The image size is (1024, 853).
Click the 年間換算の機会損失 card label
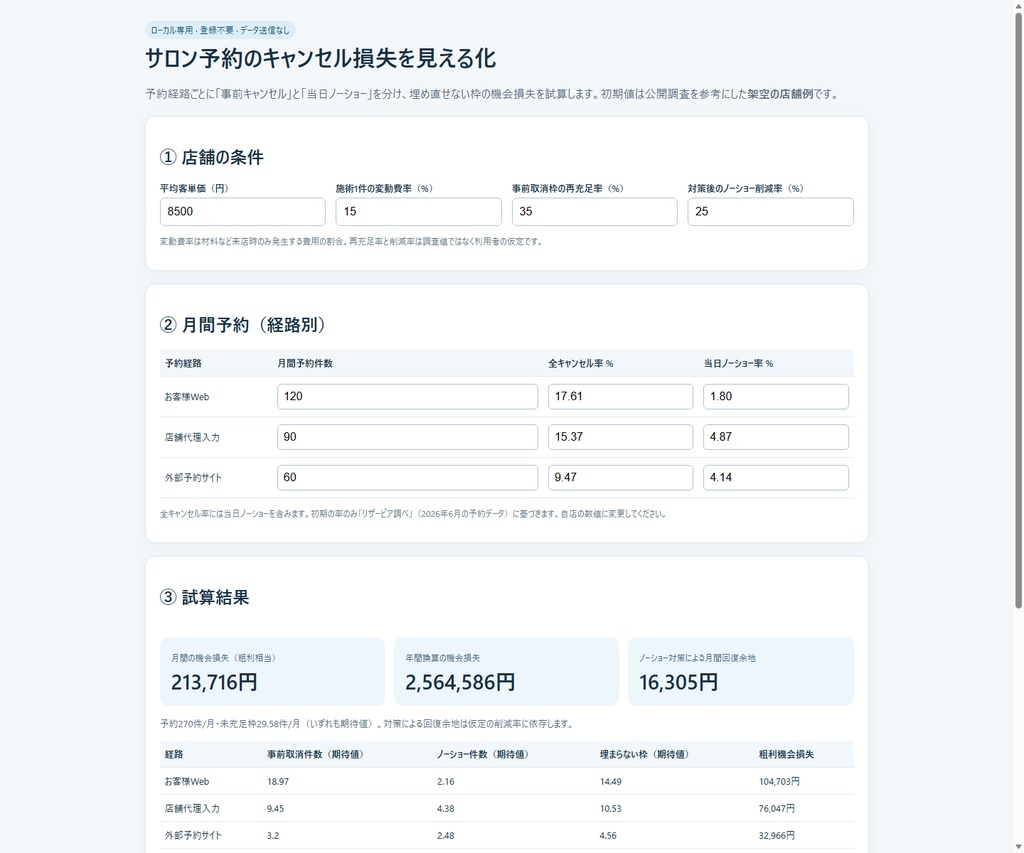pos(442,658)
